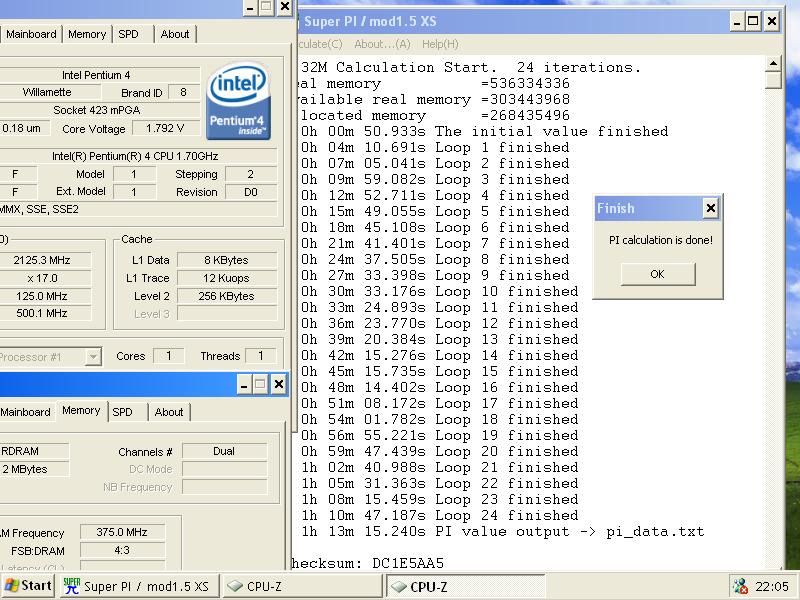The width and height of the screenshot is (800, 600).
Task: Click OK in the Finish dialog
Action: (658, 274)
